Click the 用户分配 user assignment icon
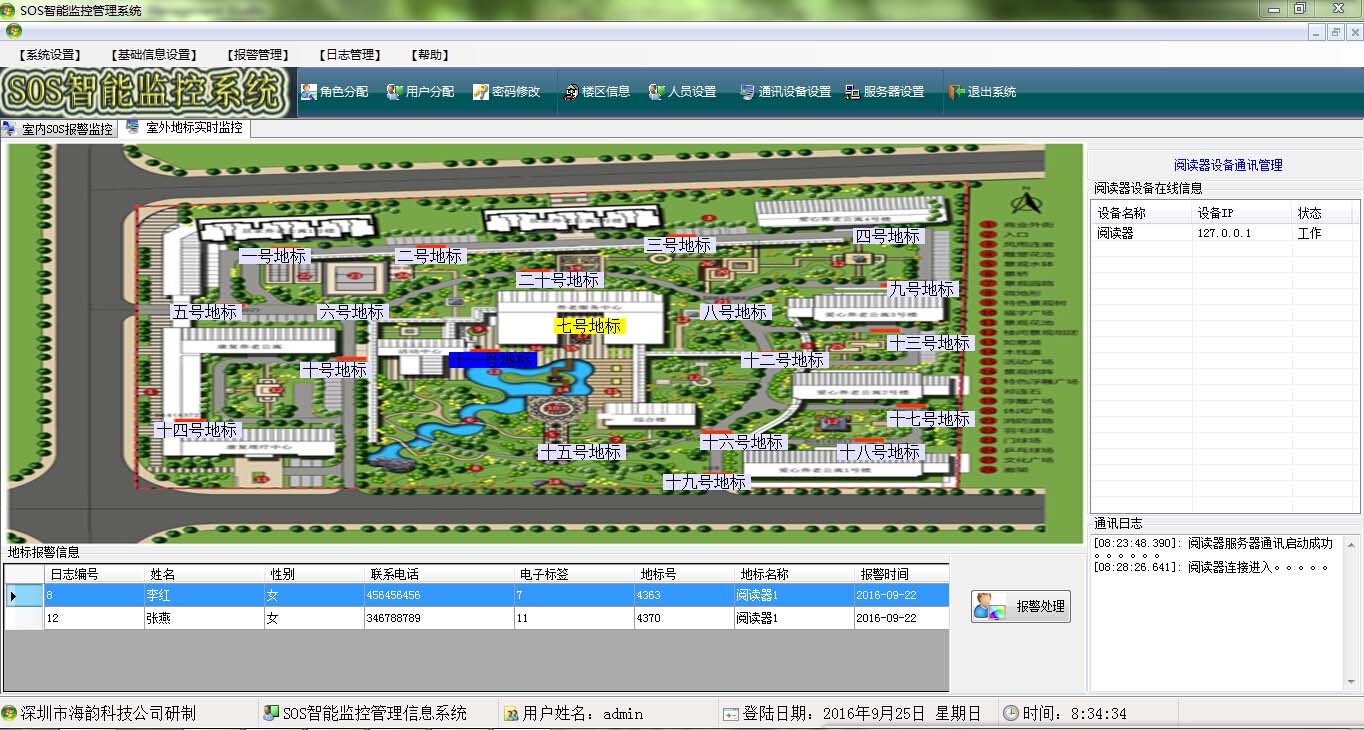Image resolution: width=1364 pixels, height=730 pixels. tap(420, 92)
